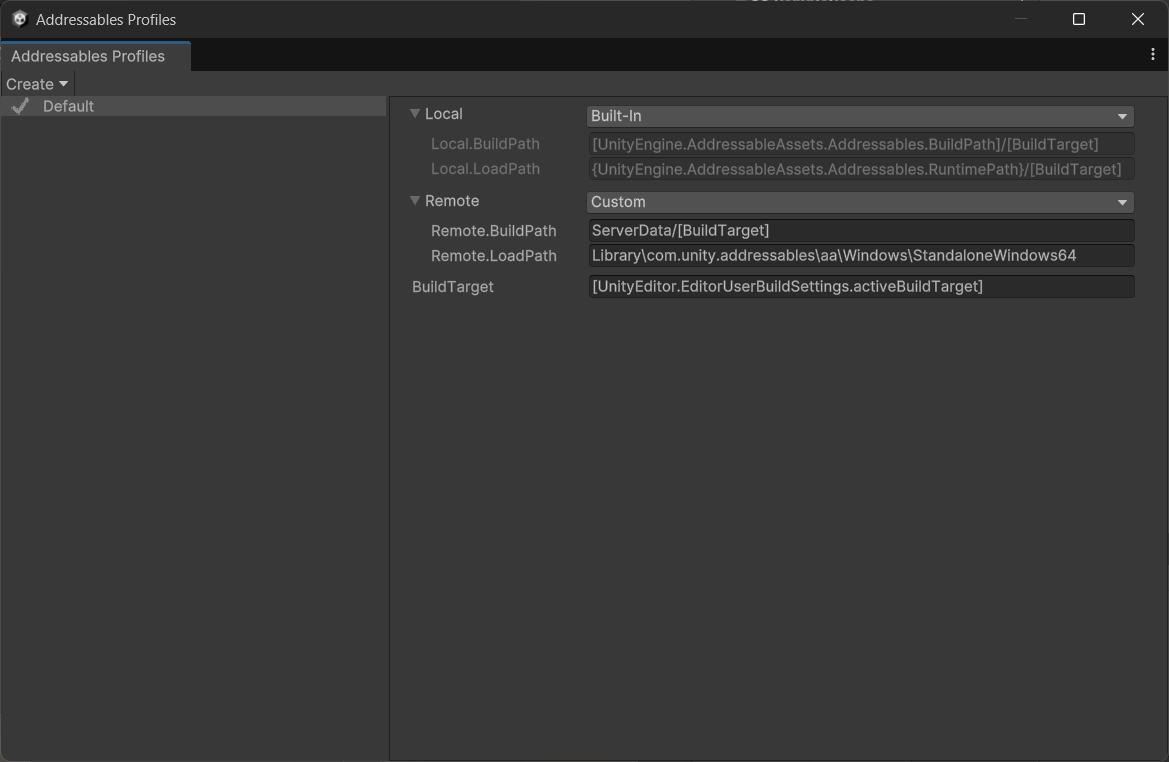Click the Remote.BuildPath label
Image resolution: width=1169 pixels, height=762 pixels.
[494, 230]
